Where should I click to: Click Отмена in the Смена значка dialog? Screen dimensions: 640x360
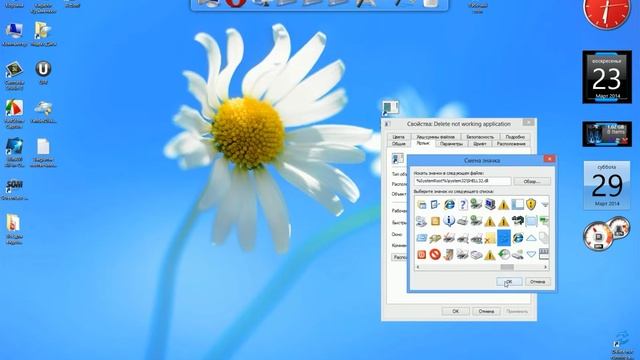pyautogui.click(x=538, y=282)
